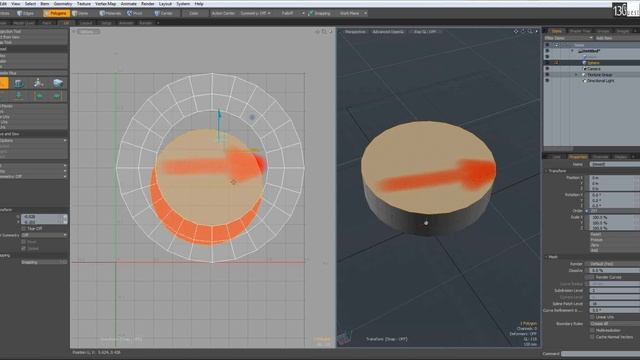Collapse the Transform section
Image resolution: width=640 pixels, height=360 pixels.
pos(547,171)
